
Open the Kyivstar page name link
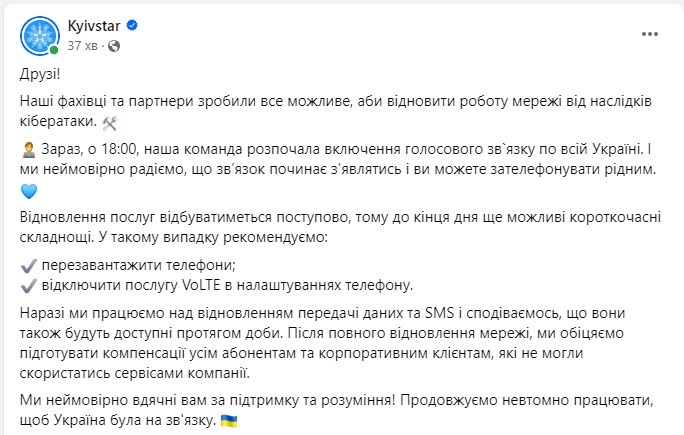(x=94, y=26)
